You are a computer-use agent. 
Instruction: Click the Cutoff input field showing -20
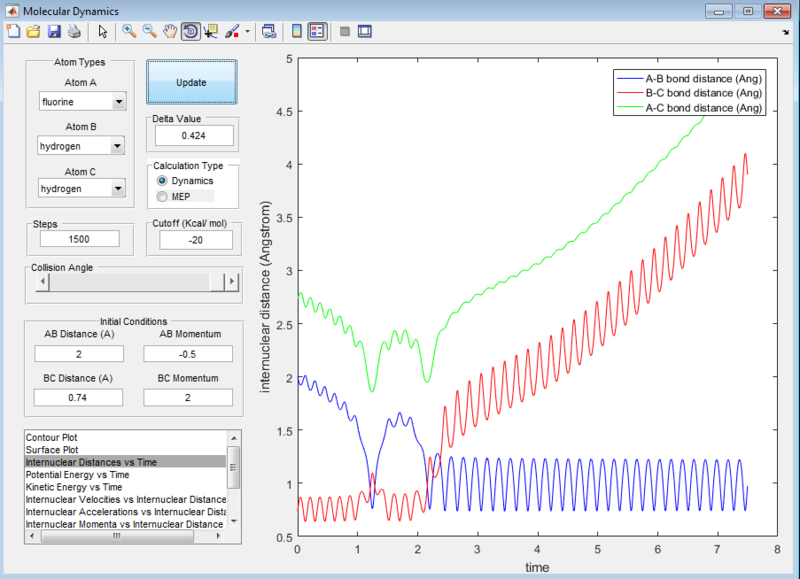(196, 240)
